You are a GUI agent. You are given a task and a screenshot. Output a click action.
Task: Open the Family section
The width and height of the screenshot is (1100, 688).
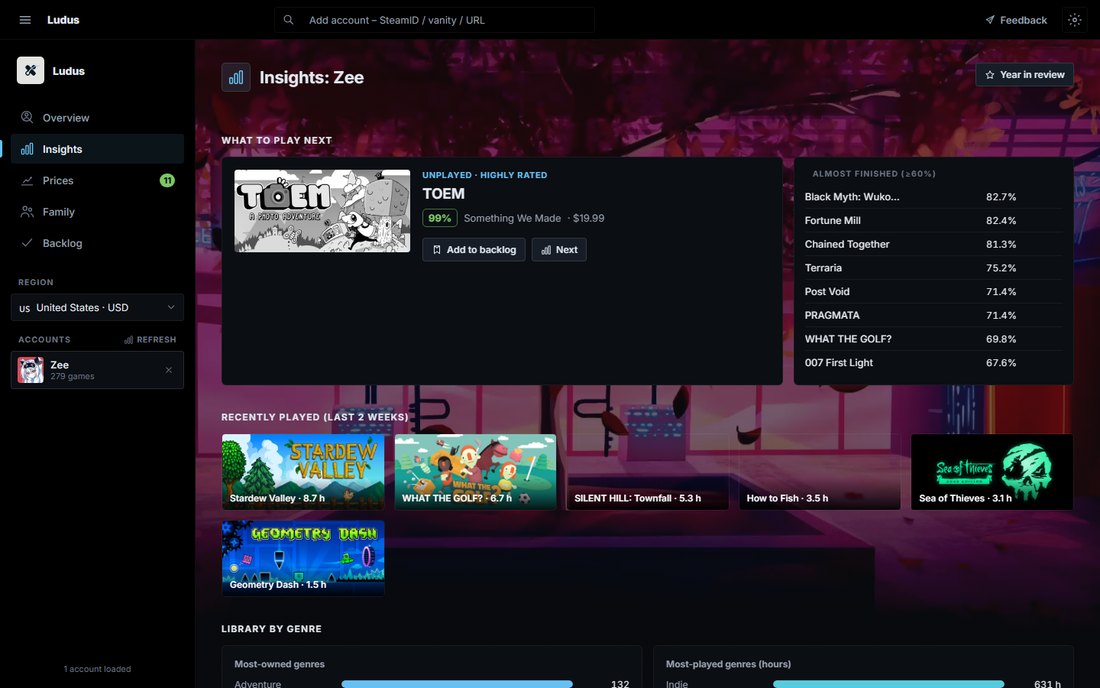pos(97,211)
